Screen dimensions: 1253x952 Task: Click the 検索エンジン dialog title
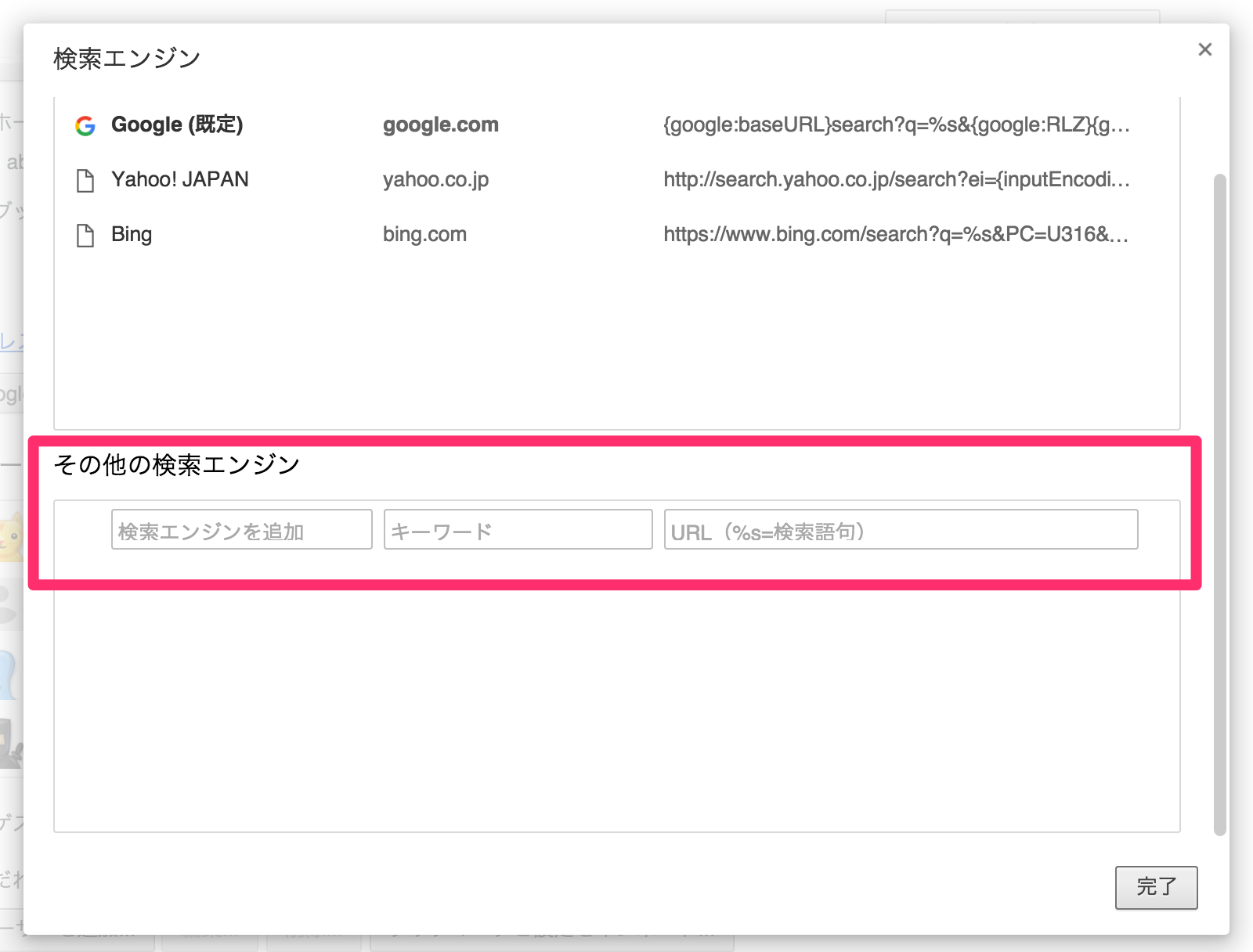[125, 56]
